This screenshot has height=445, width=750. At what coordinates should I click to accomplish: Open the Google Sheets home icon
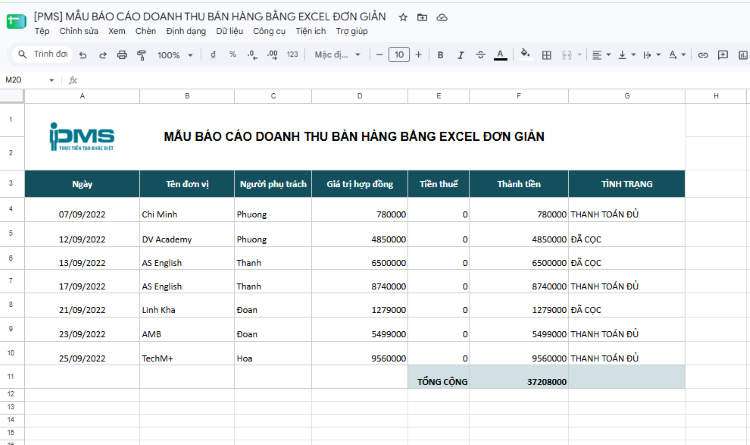click(x=16, y=22)
